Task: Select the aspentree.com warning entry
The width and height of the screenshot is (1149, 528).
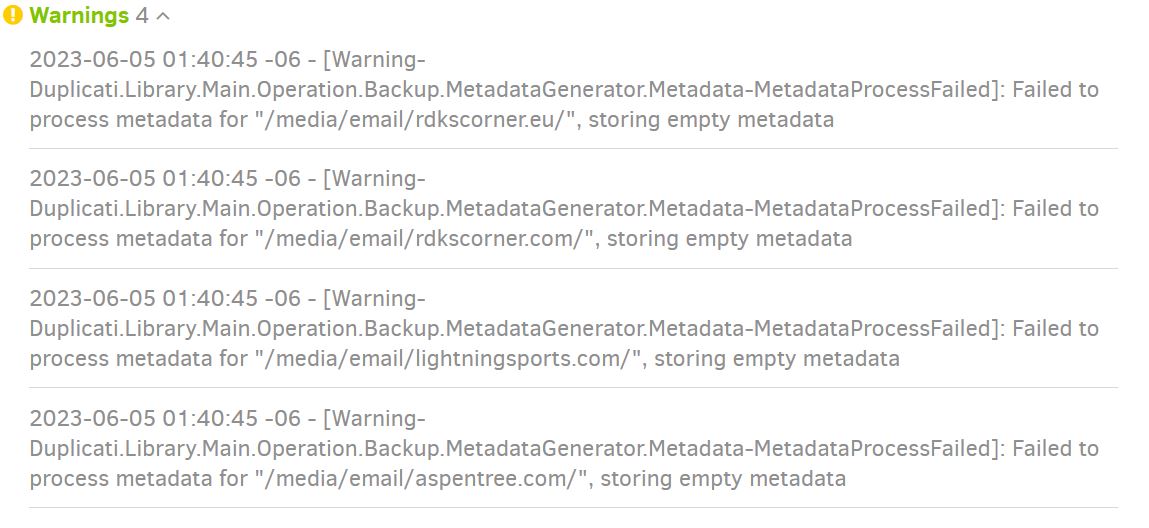Action: [564, 448]
